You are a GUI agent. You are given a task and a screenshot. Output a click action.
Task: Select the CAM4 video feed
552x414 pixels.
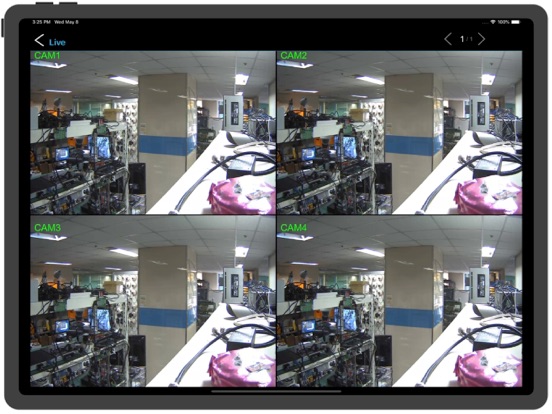(x=400, y=301)
